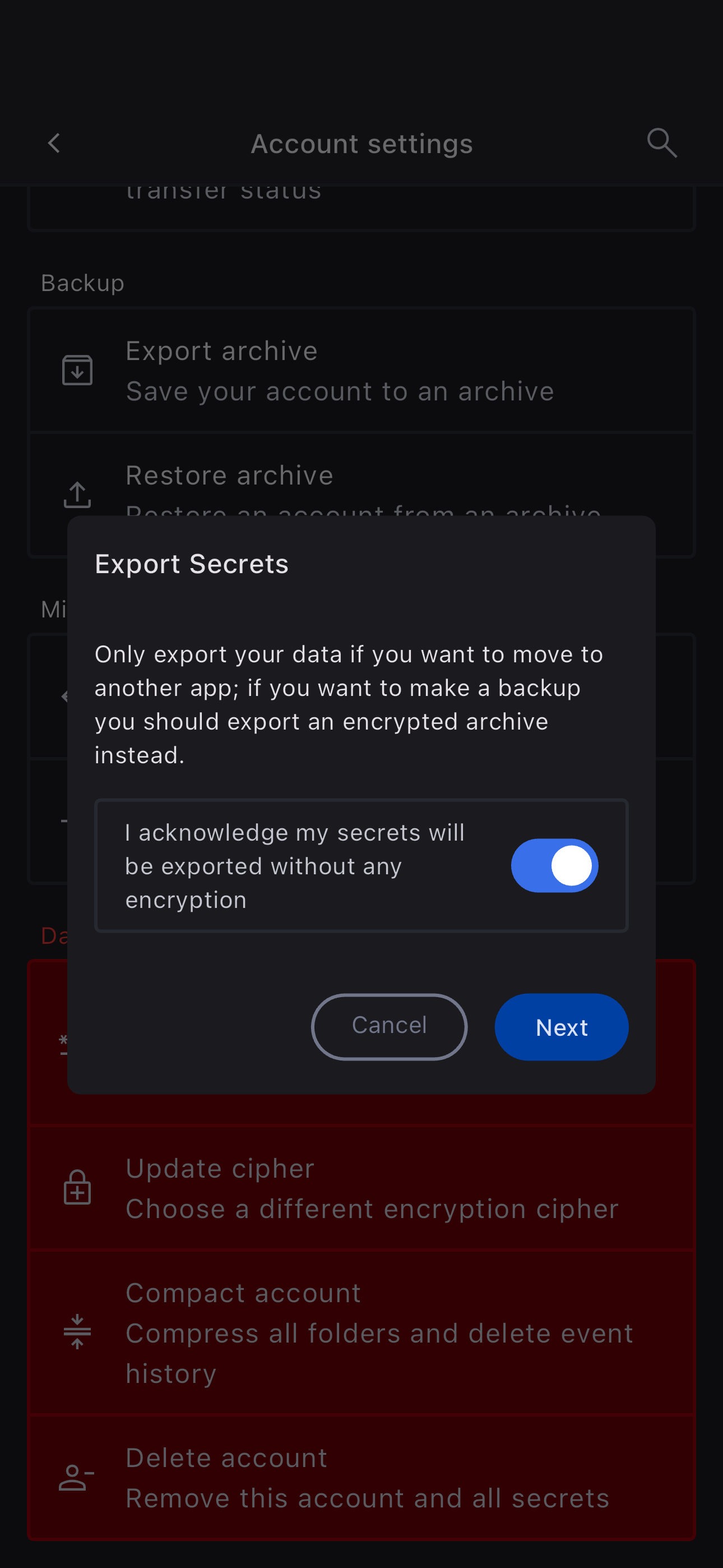Click the Export Secrets dialog title
The height and width of the screenshot is (1568, 723).
[x=192, y=564]
